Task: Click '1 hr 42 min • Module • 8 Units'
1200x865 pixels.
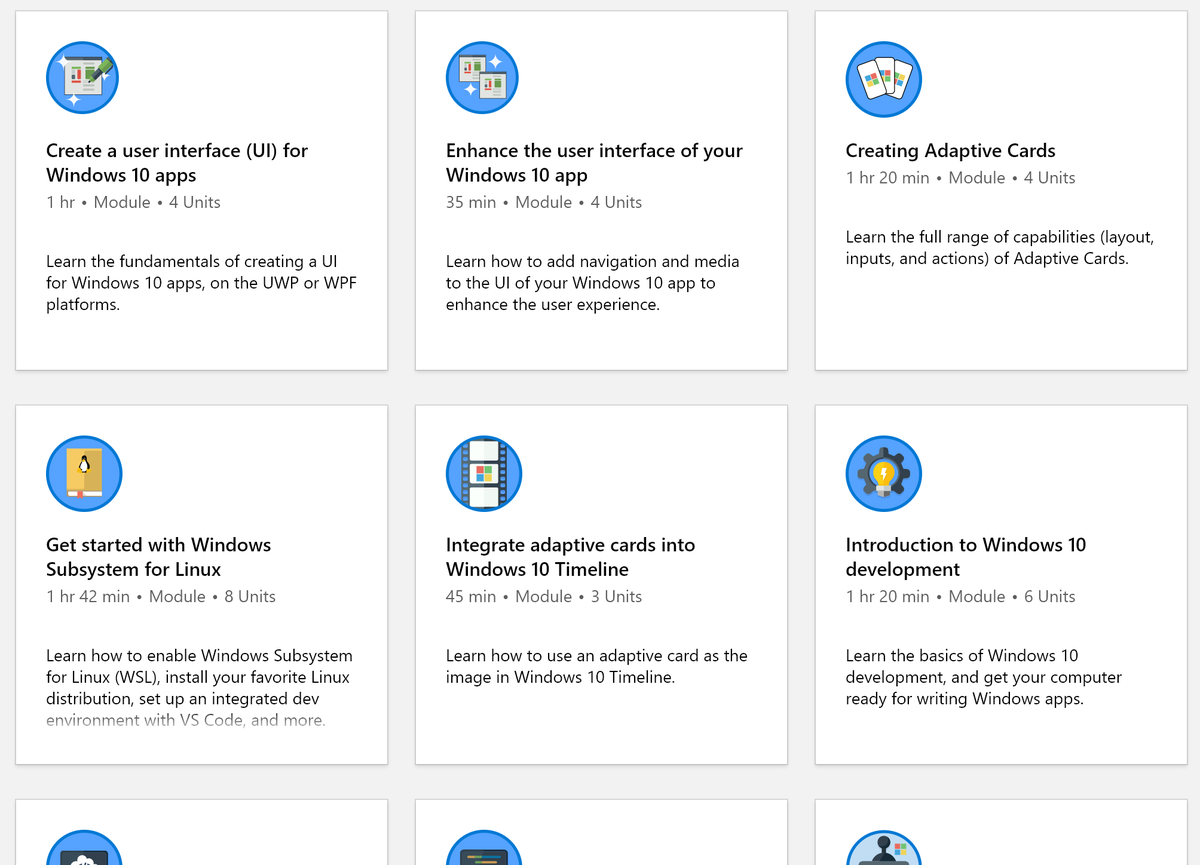Action: pyautogui.click(x=160, y=596)
